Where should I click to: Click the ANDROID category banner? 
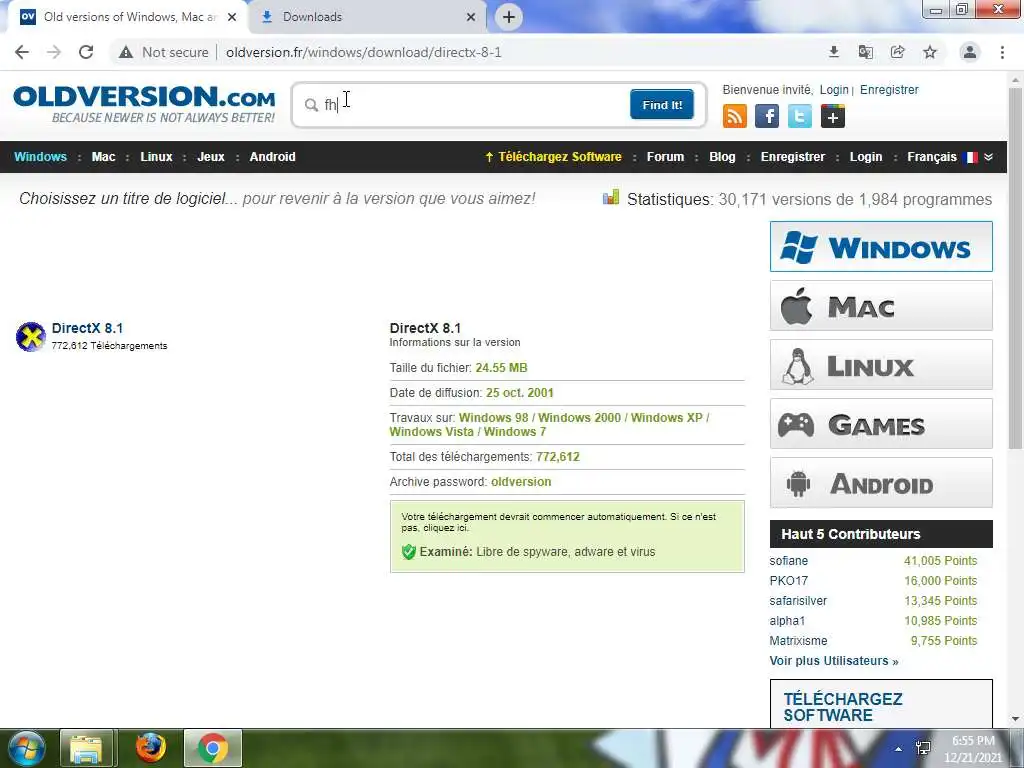coord(881,483)
